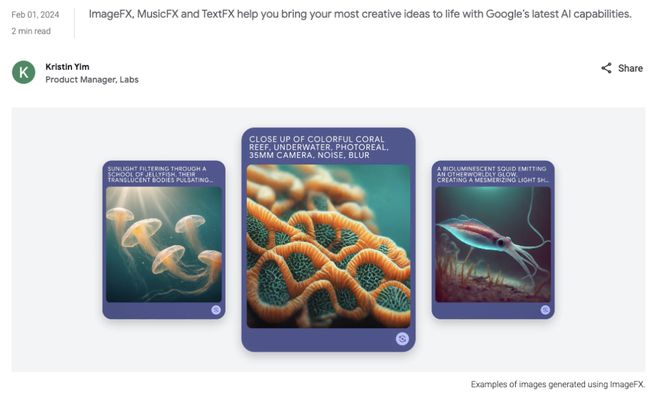Image resolution: width=660 pixels, height=400 pixels.
Task: Click the author name Kristin Yim
Action: tap(67, 67)
